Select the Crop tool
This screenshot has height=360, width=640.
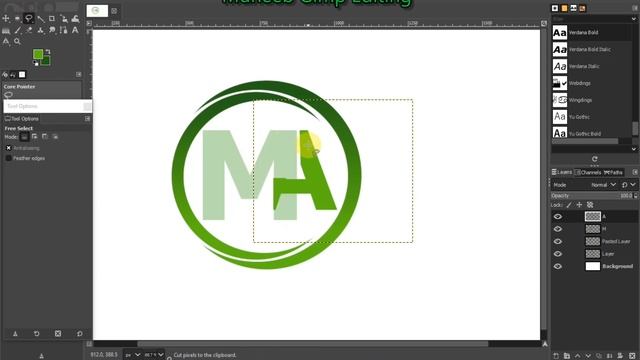52,18
